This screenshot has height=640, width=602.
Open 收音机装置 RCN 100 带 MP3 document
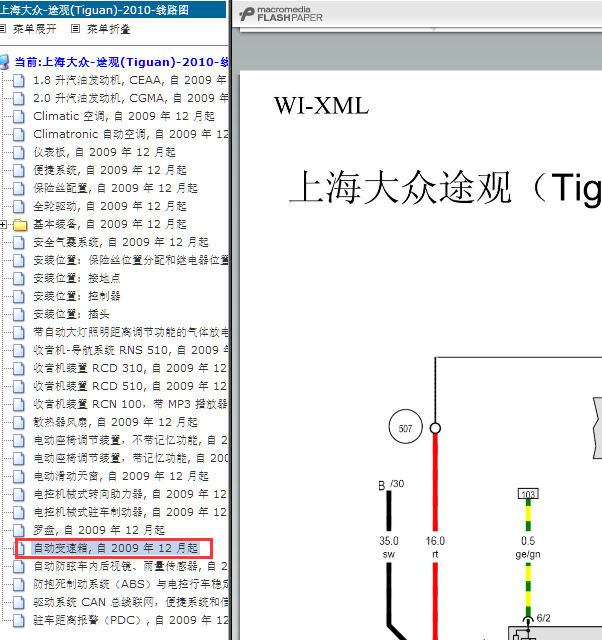tap(130, 404)
